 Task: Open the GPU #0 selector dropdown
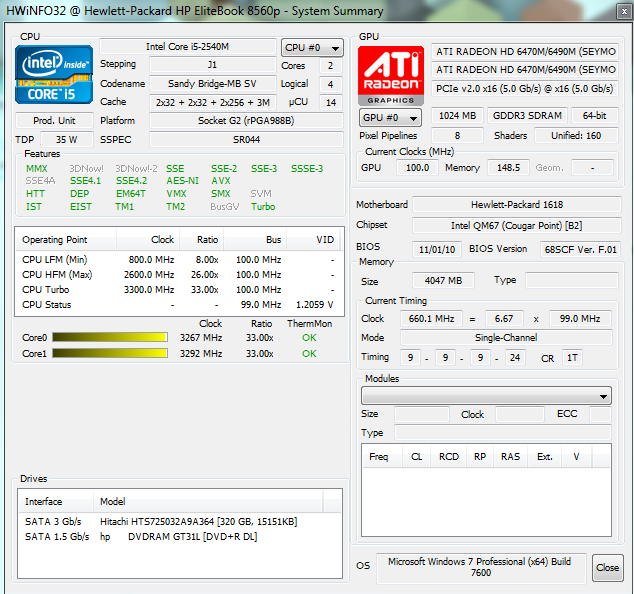point(390,118)
